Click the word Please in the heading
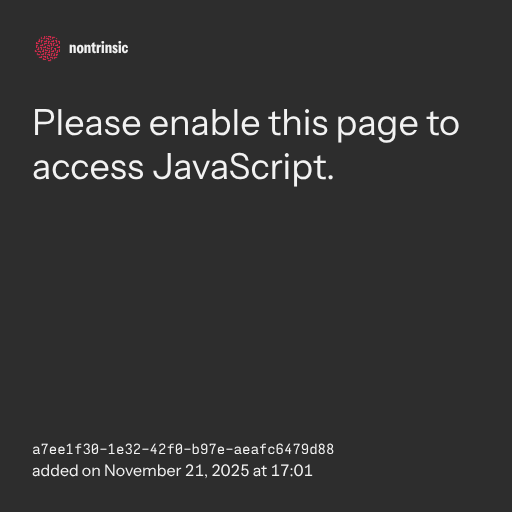Viewport: 512px width, 512px height. [87, 123]
